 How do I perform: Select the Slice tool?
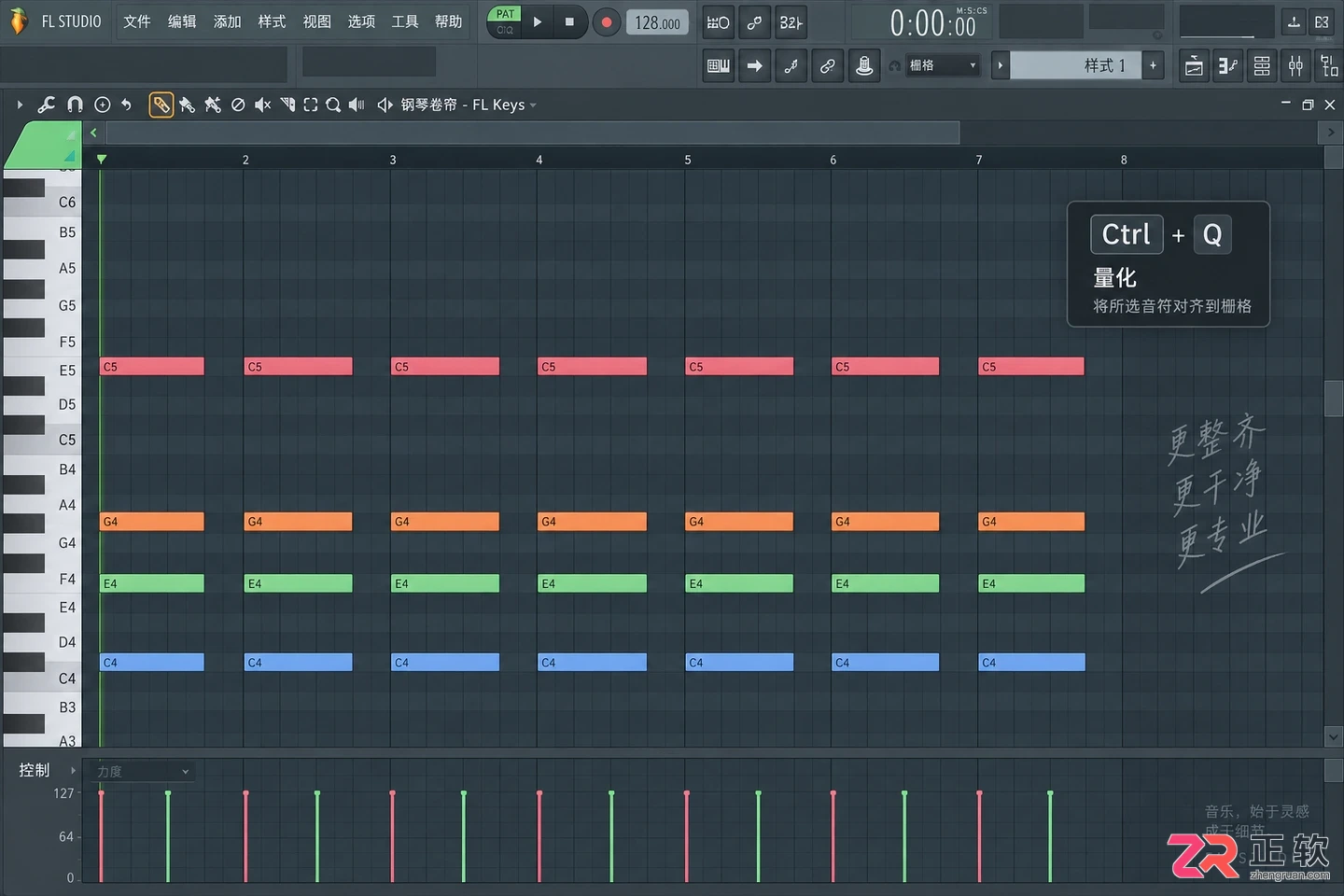[287, 105]
